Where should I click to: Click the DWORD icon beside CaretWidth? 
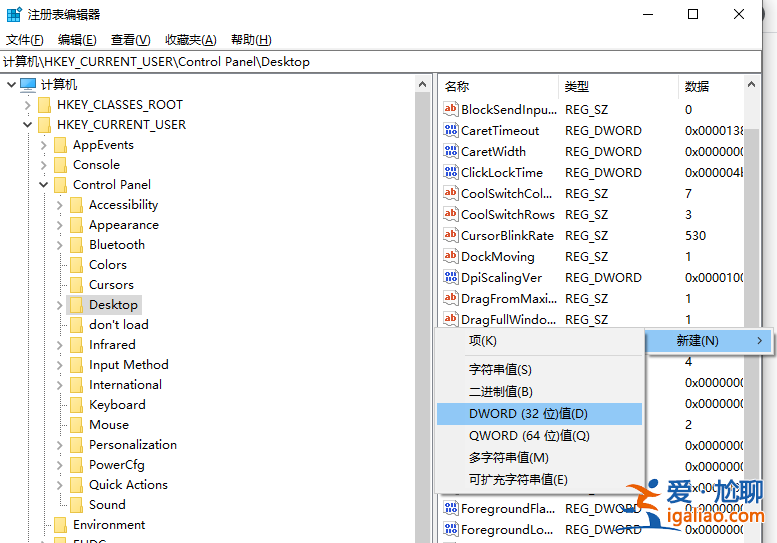point(450,151)
